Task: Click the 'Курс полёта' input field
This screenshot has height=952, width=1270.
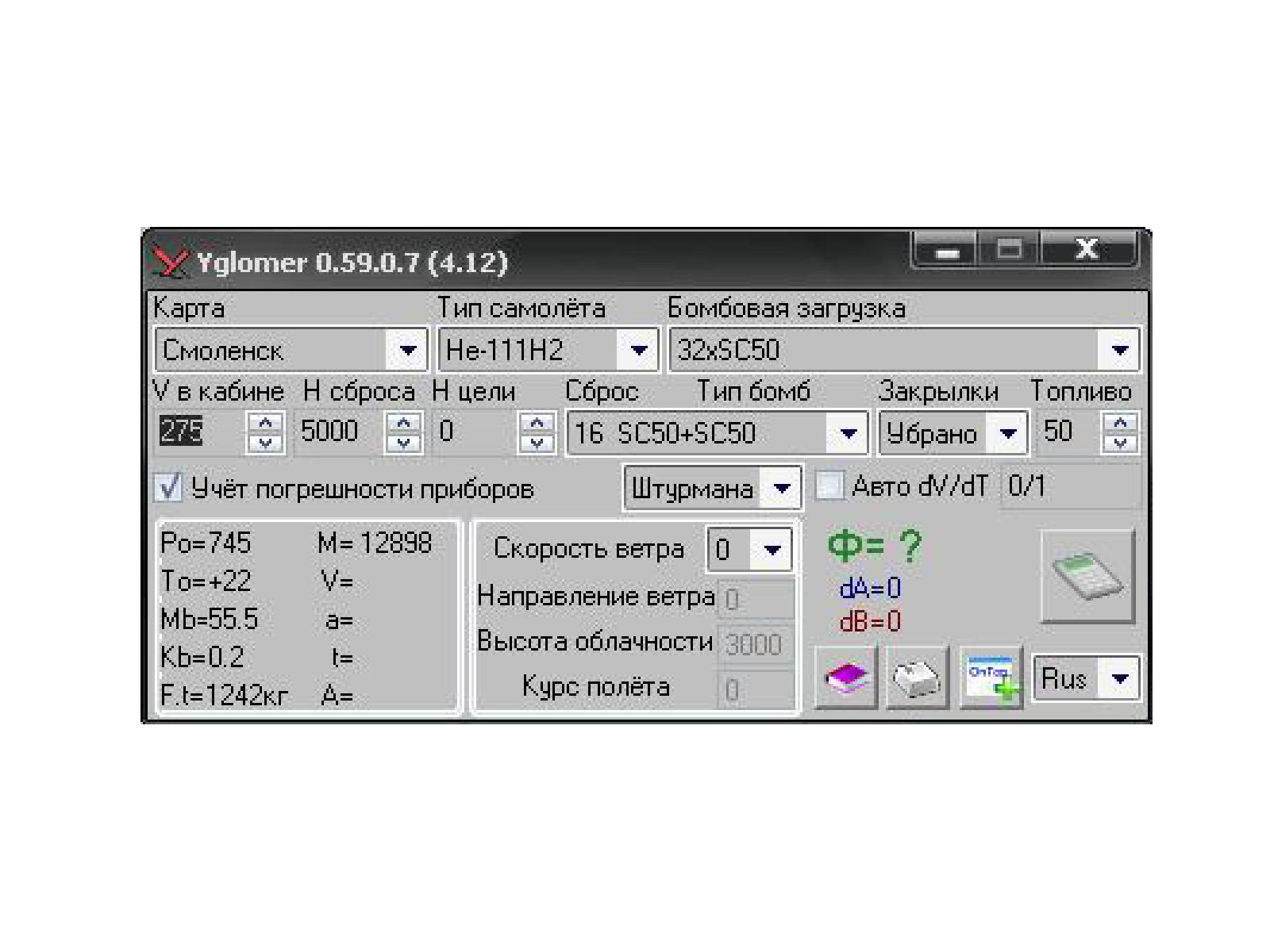Action: (x=756, y=689)
